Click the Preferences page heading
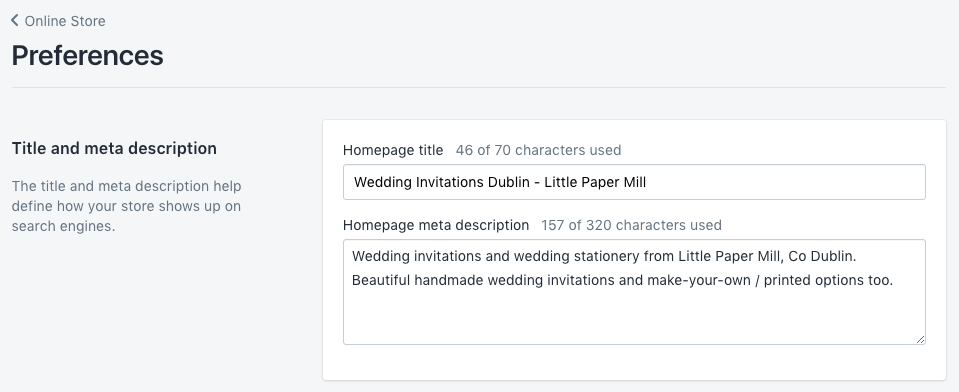The width and height of the screenshot is (959, 392). point(87,55)
